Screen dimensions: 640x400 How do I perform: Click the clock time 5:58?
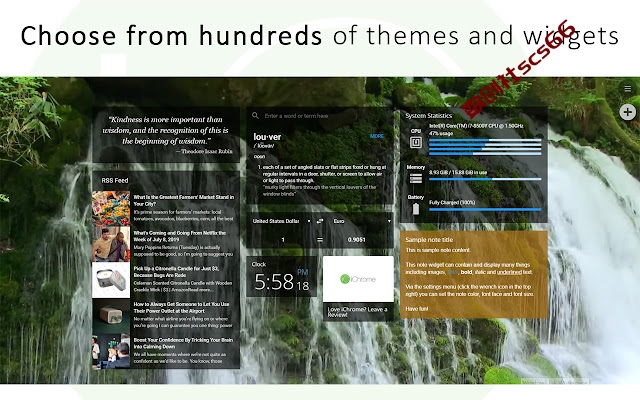coord(274,282)
